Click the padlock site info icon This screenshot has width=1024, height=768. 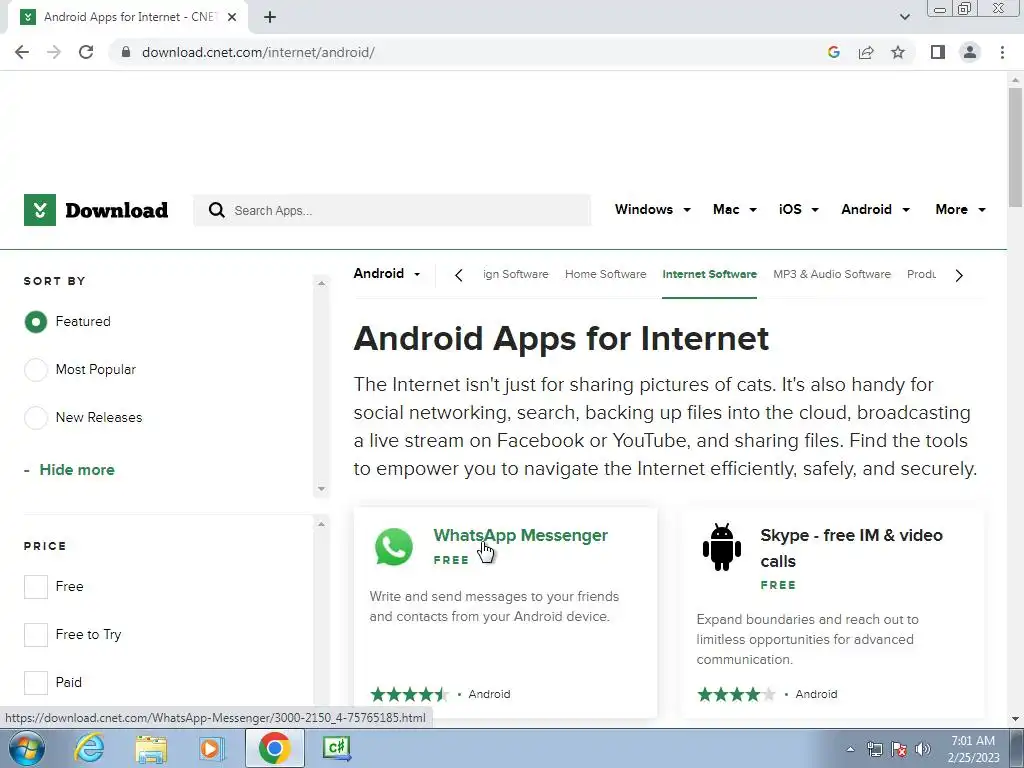coord(126,52)
